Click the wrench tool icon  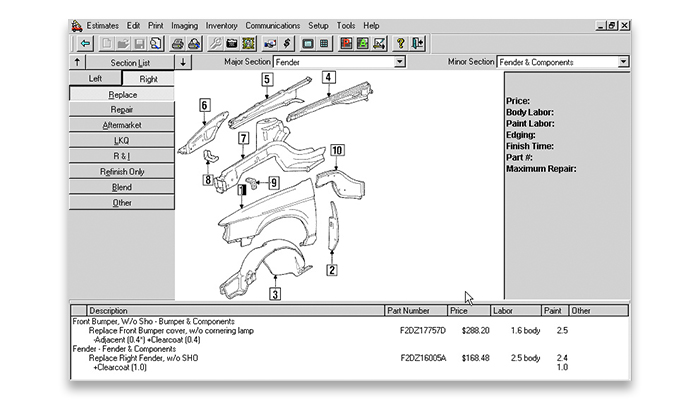(x=214, y=44)
